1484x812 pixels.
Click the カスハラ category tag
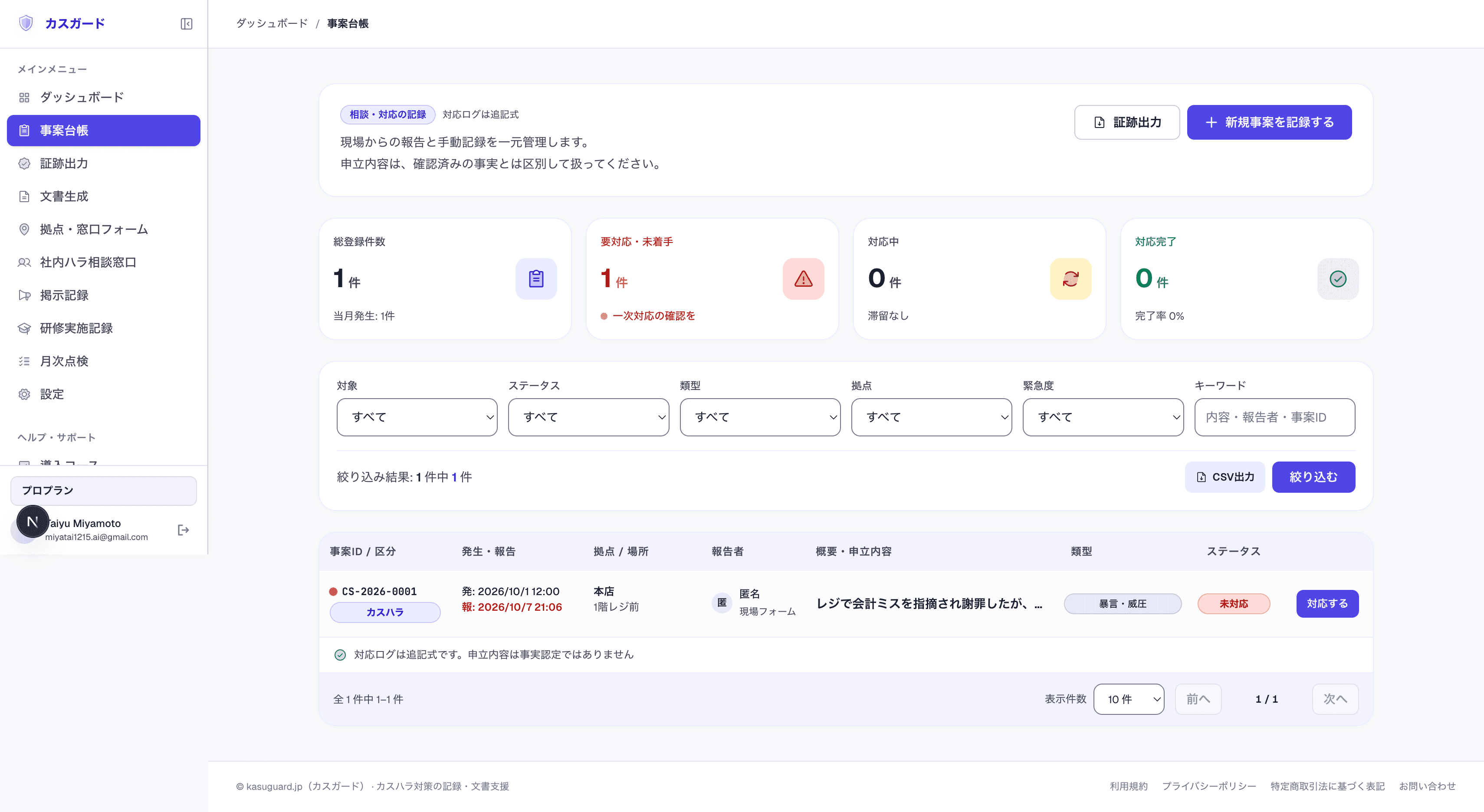(x=385, y=612)
